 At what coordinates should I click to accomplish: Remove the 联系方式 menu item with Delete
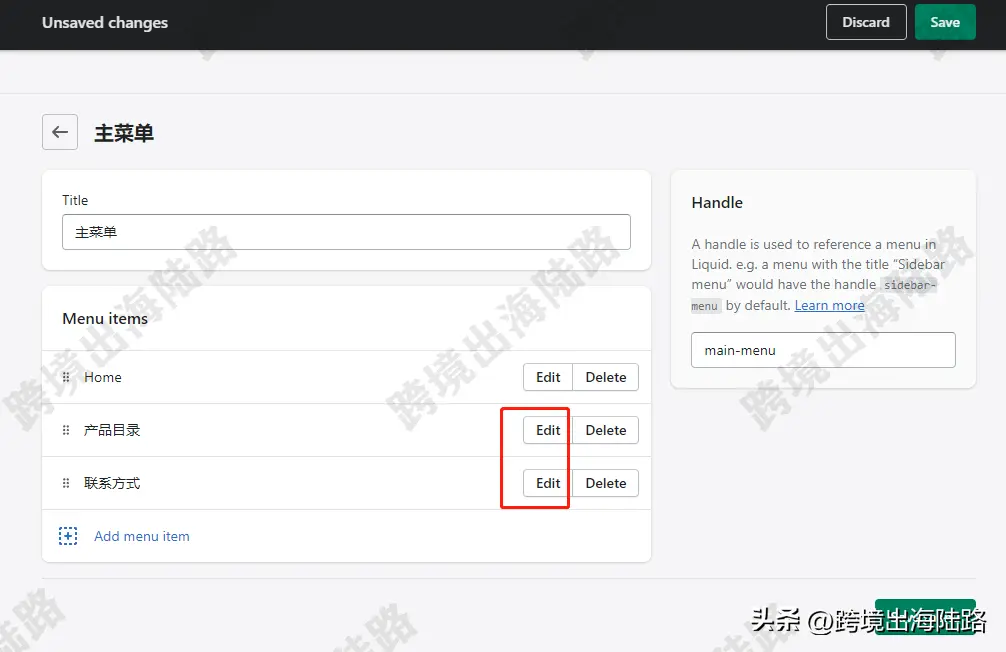(605, 483)
